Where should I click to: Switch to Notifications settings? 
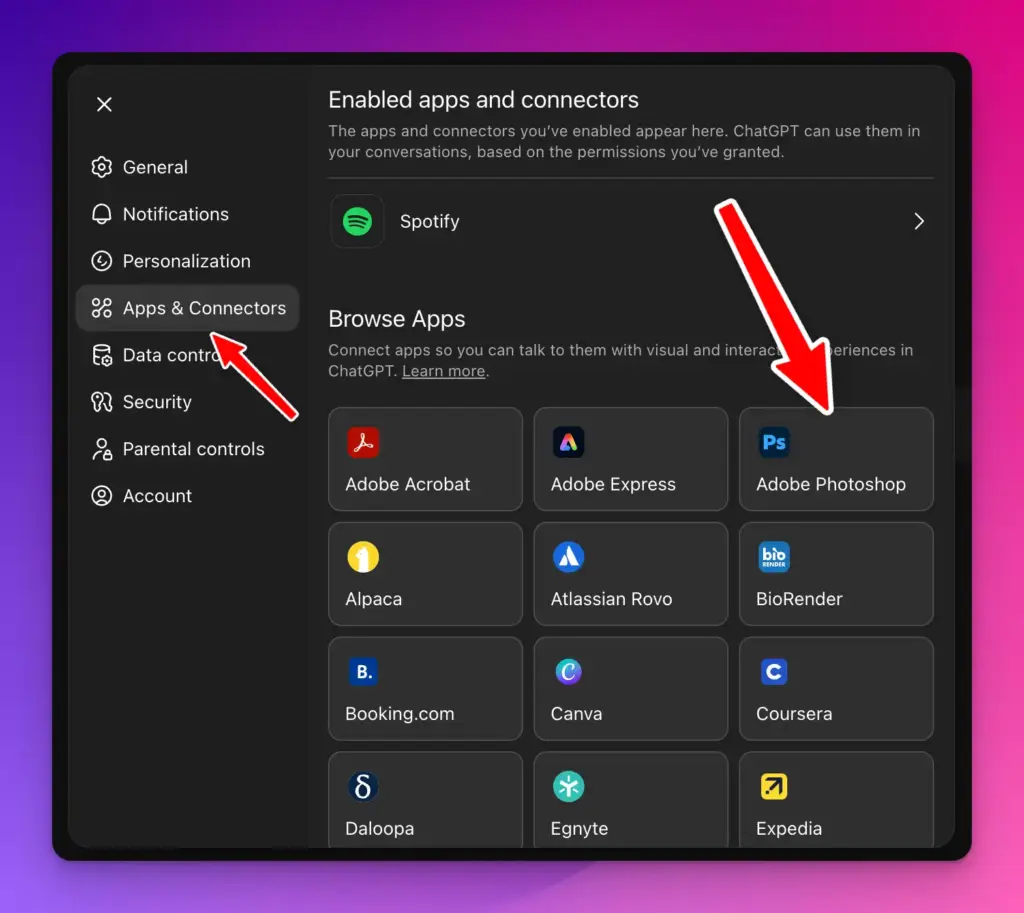(173, 214)
